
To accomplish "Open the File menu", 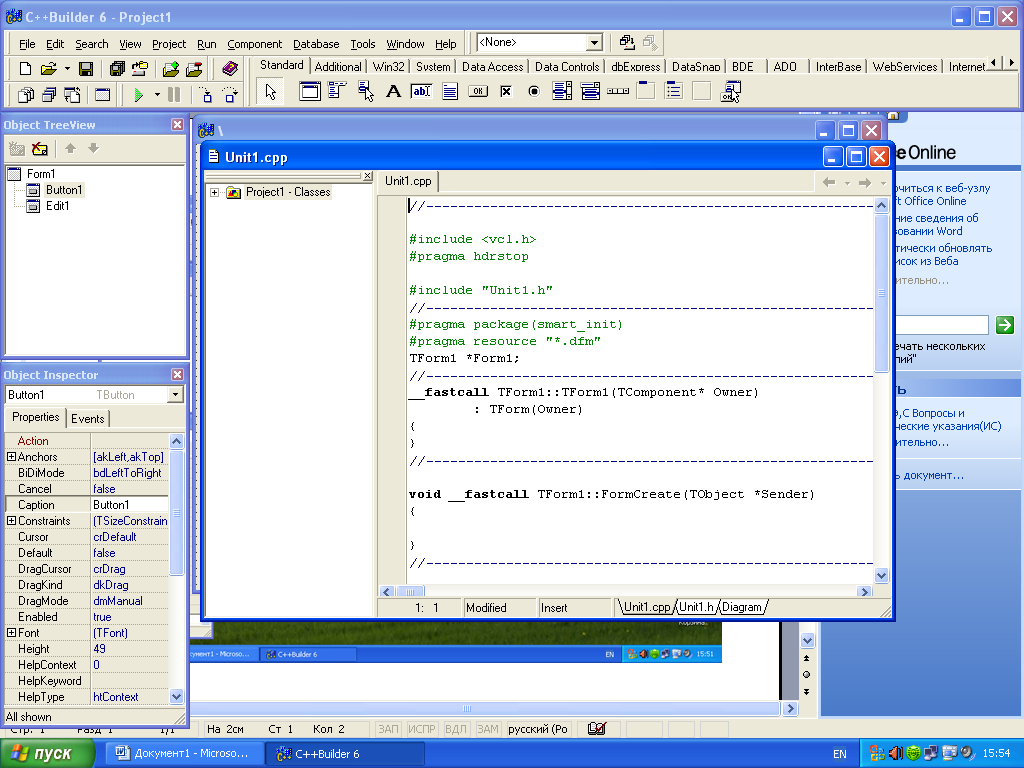I will pos(27,44).
